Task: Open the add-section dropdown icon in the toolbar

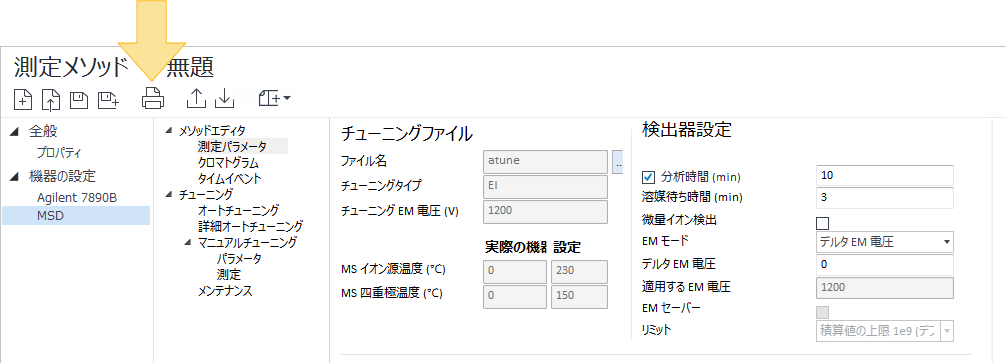Action: tap(275, 98)
